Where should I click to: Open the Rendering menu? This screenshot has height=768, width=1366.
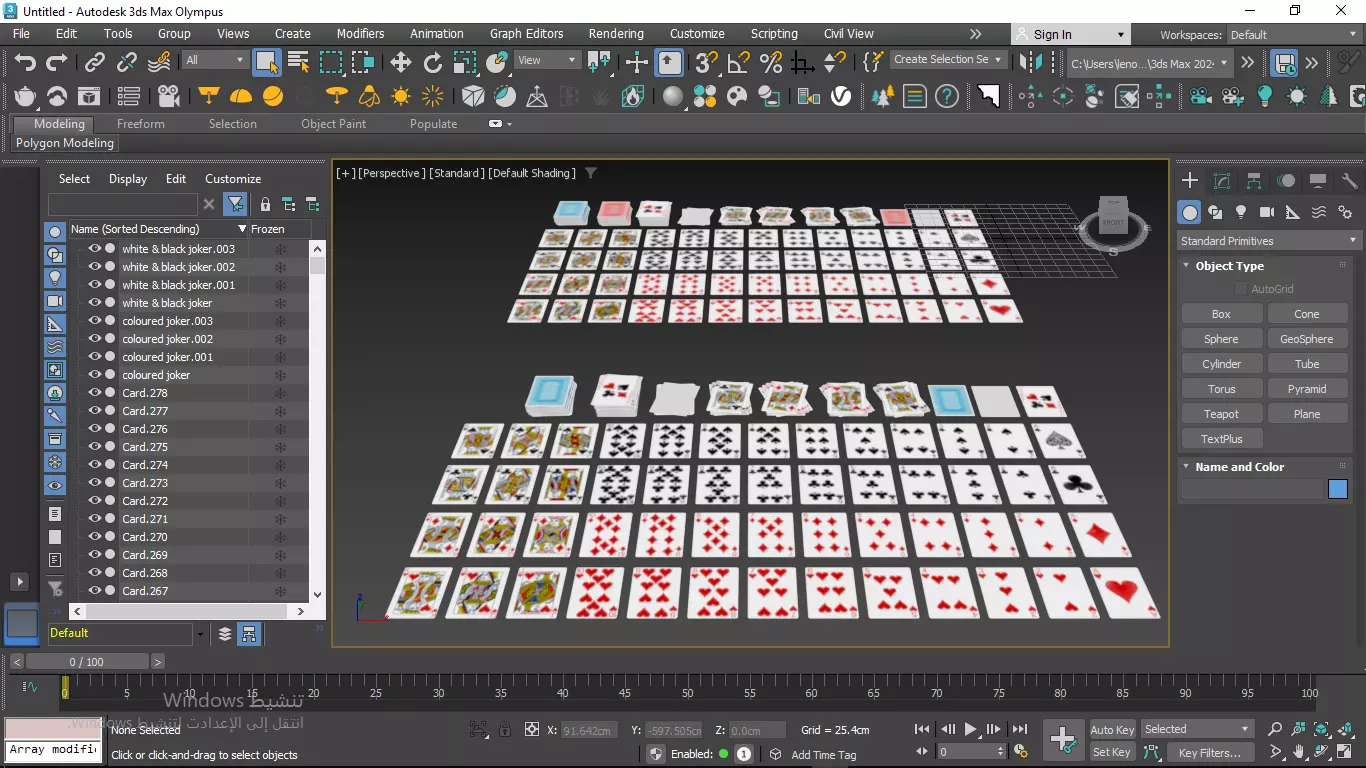pyautogui.click(x=616, y=34)
